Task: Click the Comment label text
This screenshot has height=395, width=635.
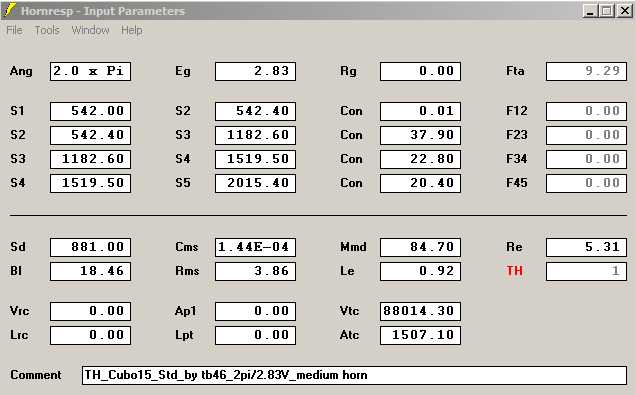Action: pyautogui.click(x=36, y=375)
